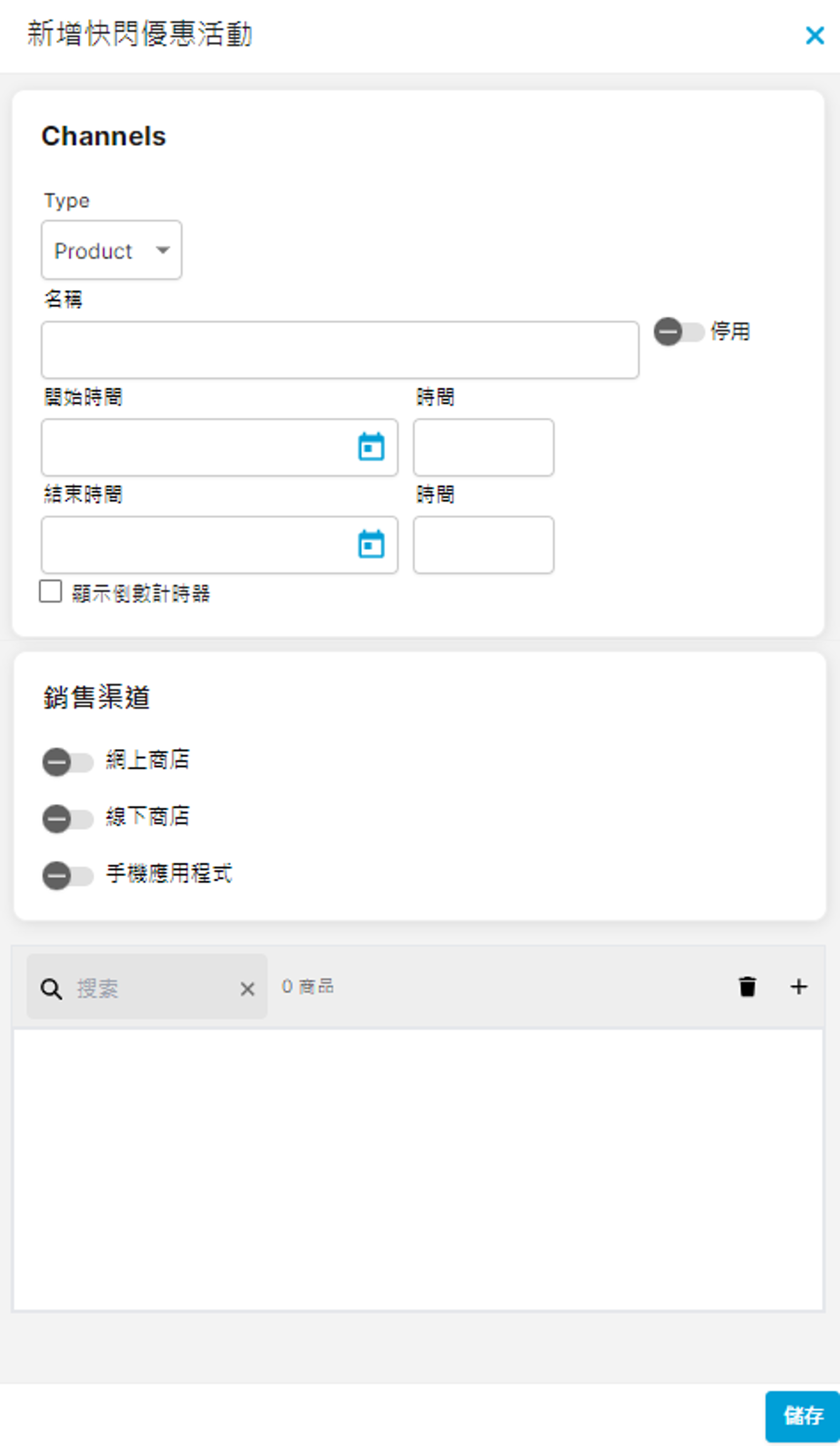The width and height of the screenshot is (840, 1446).
Task: Click the end 時間 time field
Action: 483,544
